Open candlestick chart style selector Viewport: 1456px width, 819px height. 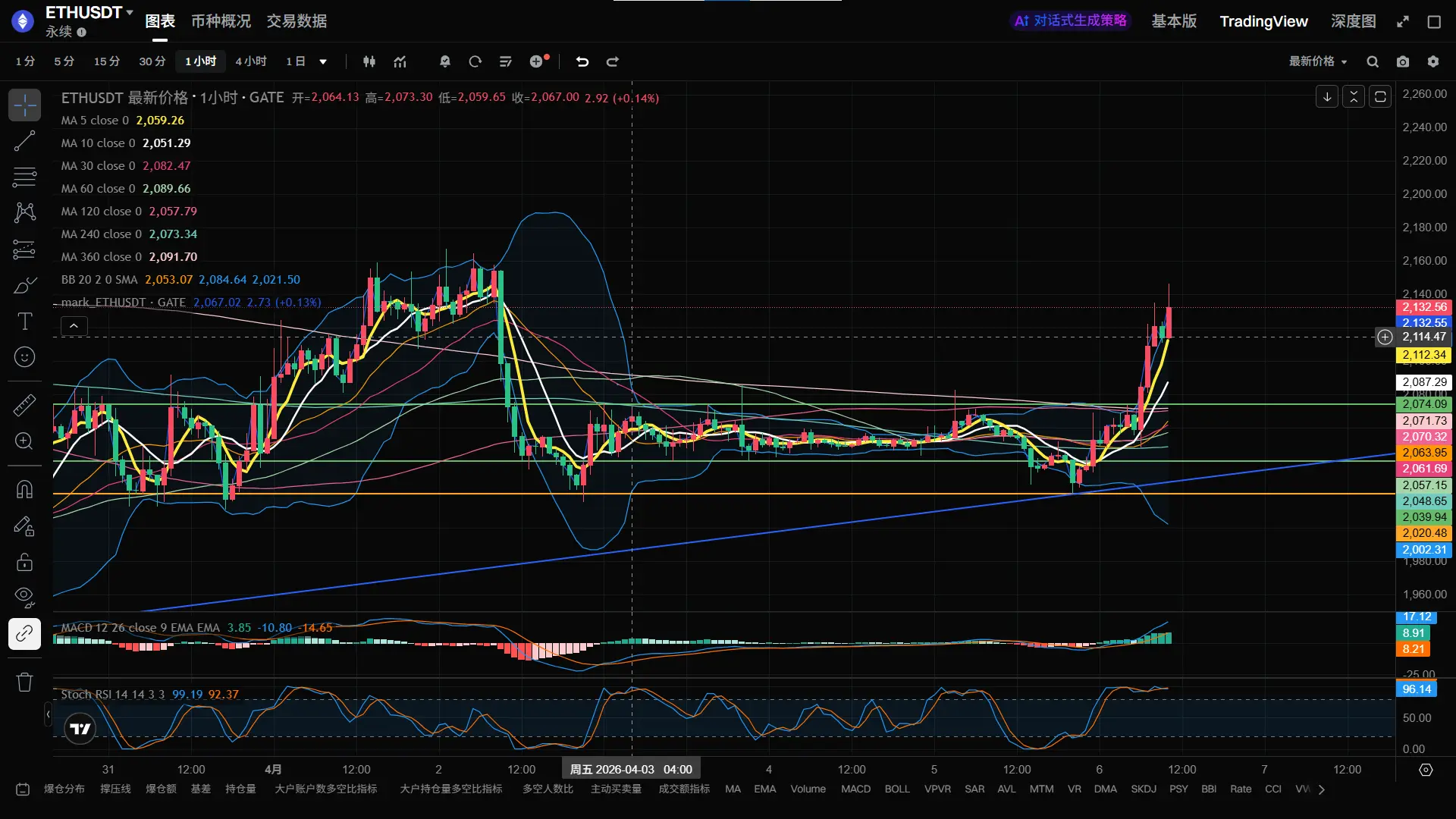(369, 61)
